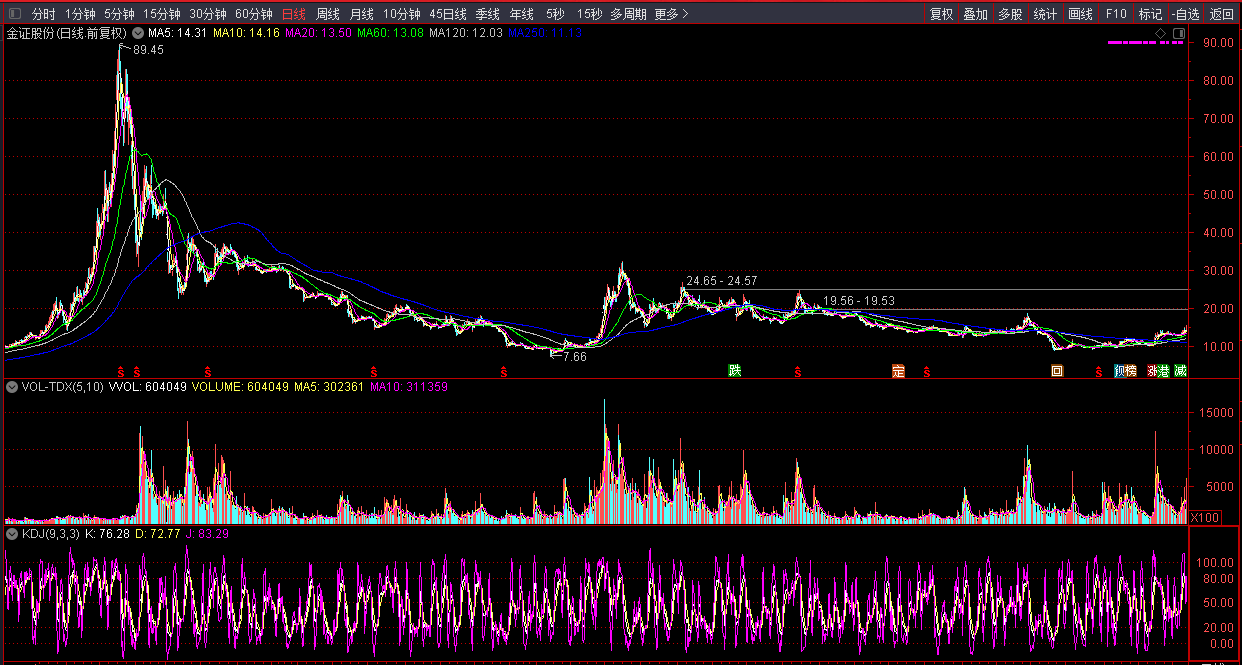Expand the 更多 periods menu

pos(671,15)
